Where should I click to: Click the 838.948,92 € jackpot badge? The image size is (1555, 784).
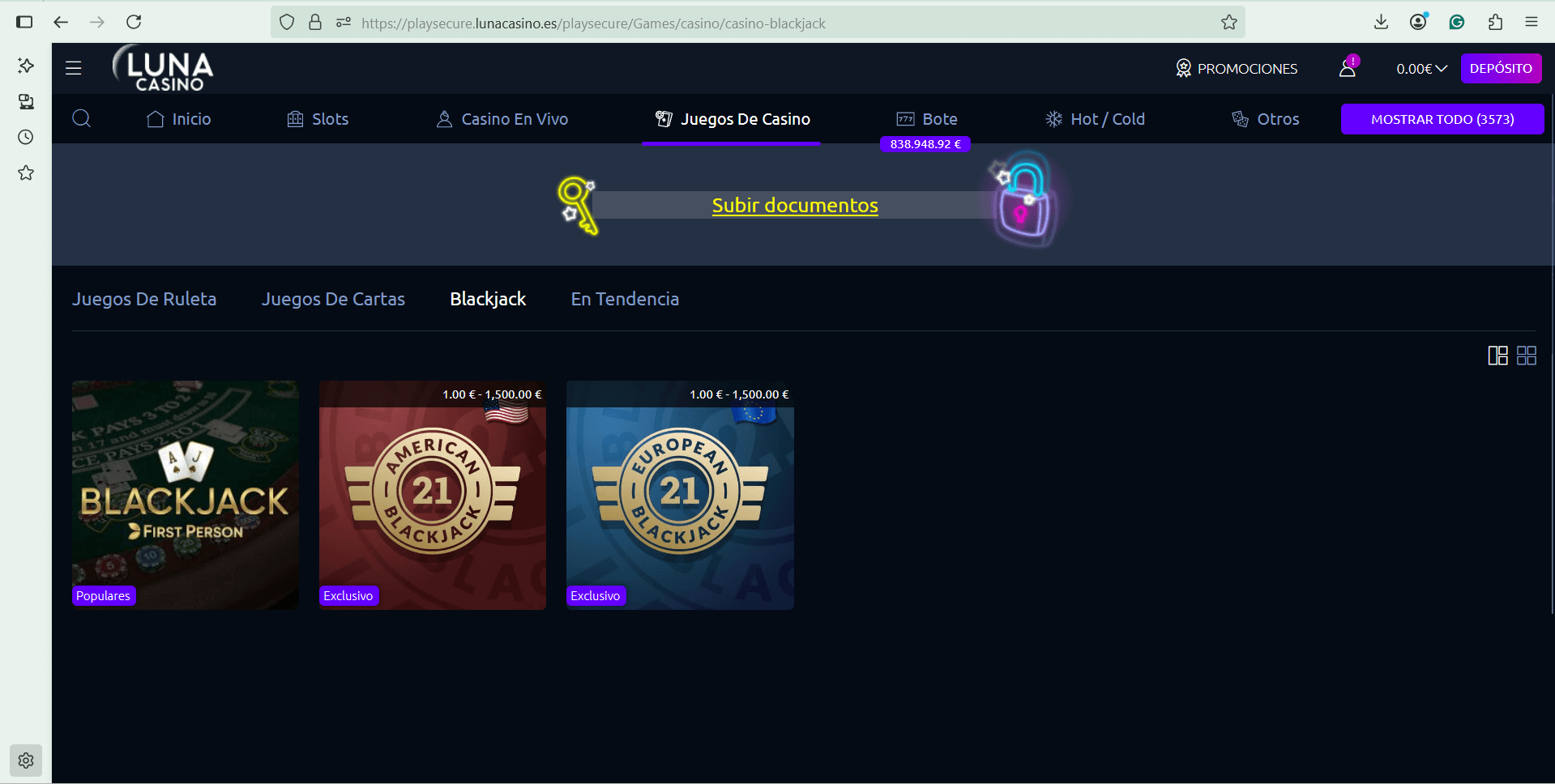coord(925,144)
